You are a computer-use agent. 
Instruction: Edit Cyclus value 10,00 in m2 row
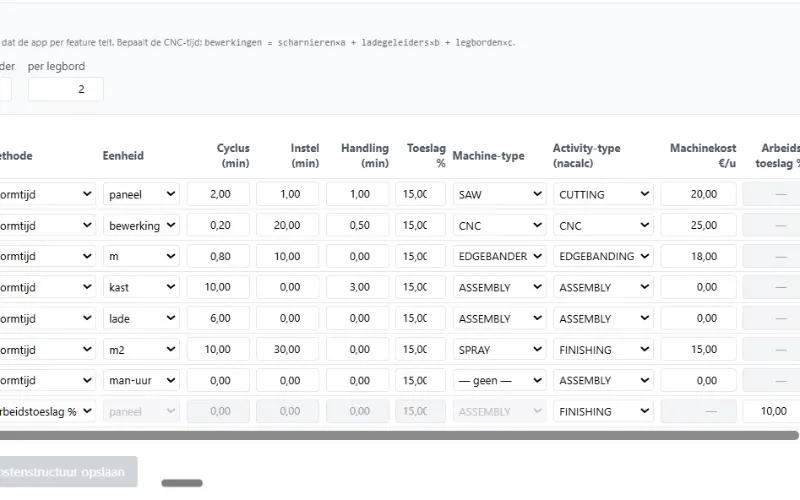218,349
